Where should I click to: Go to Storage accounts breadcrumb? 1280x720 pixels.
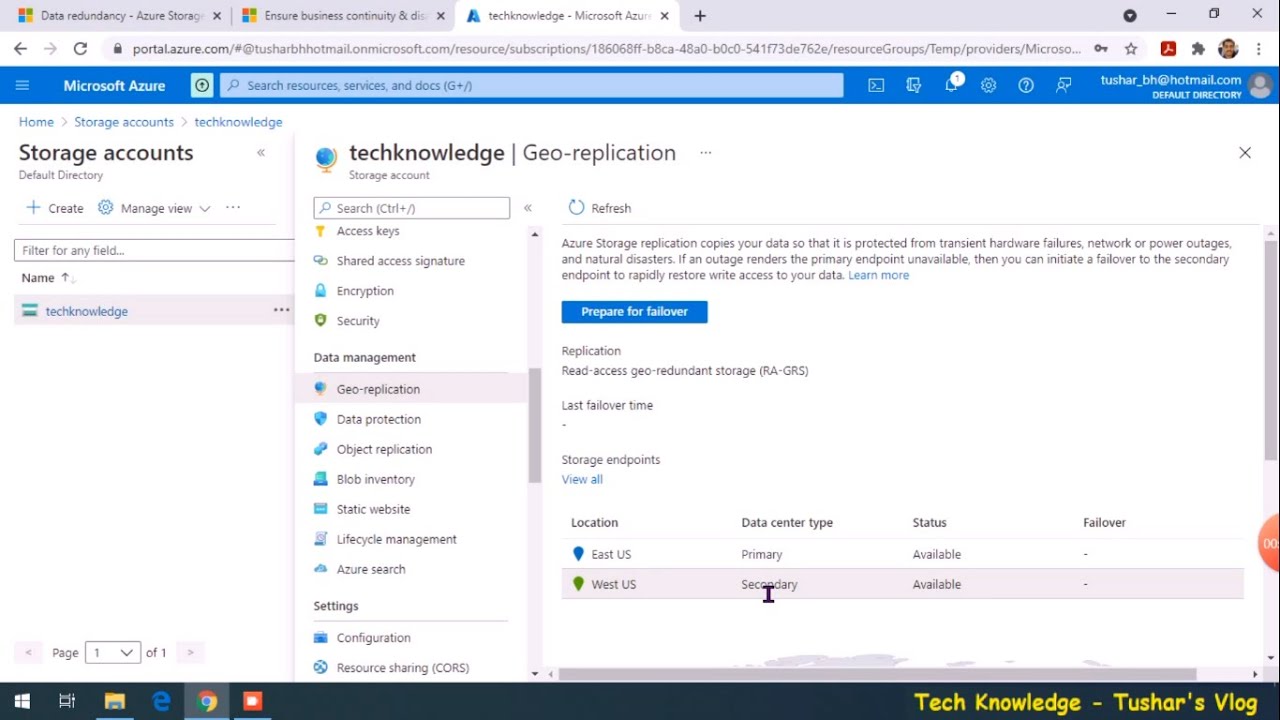pos(124,122)
